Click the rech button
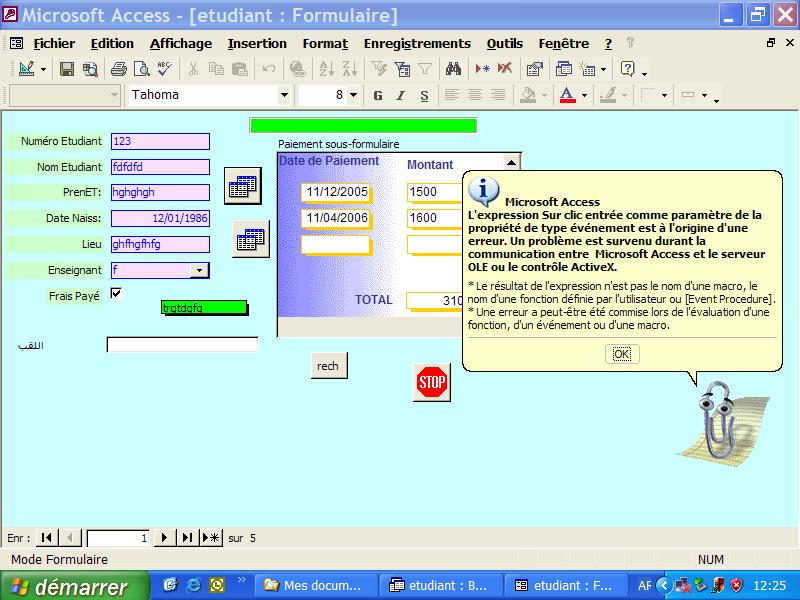This screenshot has width=800, height=600. click(329, 365)
